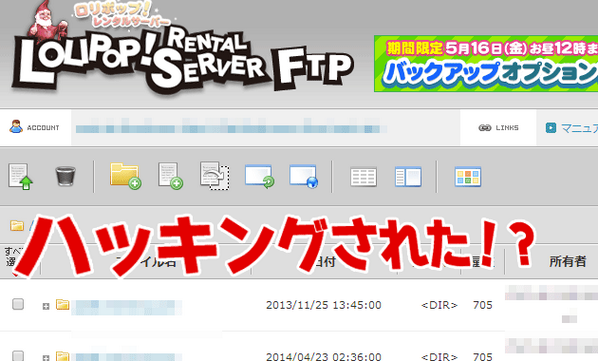This screenshot has height=361, width=598.
Task: Switch to split pane view icon
Action: 408,177
